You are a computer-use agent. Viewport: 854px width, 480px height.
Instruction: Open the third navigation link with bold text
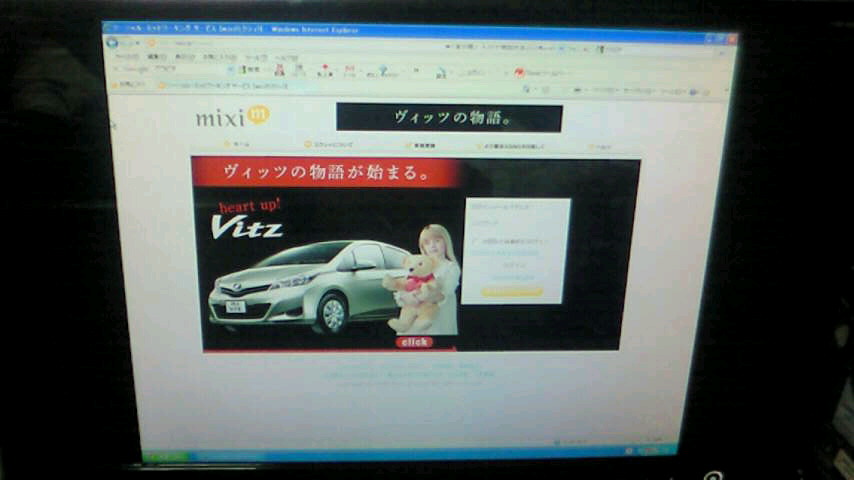coord(420,145)
